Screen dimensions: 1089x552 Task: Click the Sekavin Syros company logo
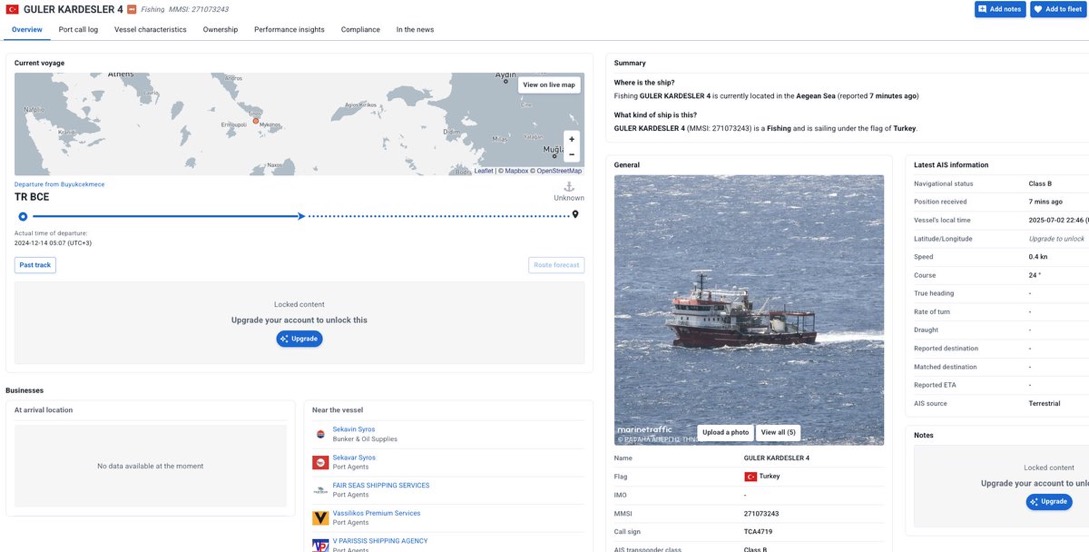pos(320,434)
